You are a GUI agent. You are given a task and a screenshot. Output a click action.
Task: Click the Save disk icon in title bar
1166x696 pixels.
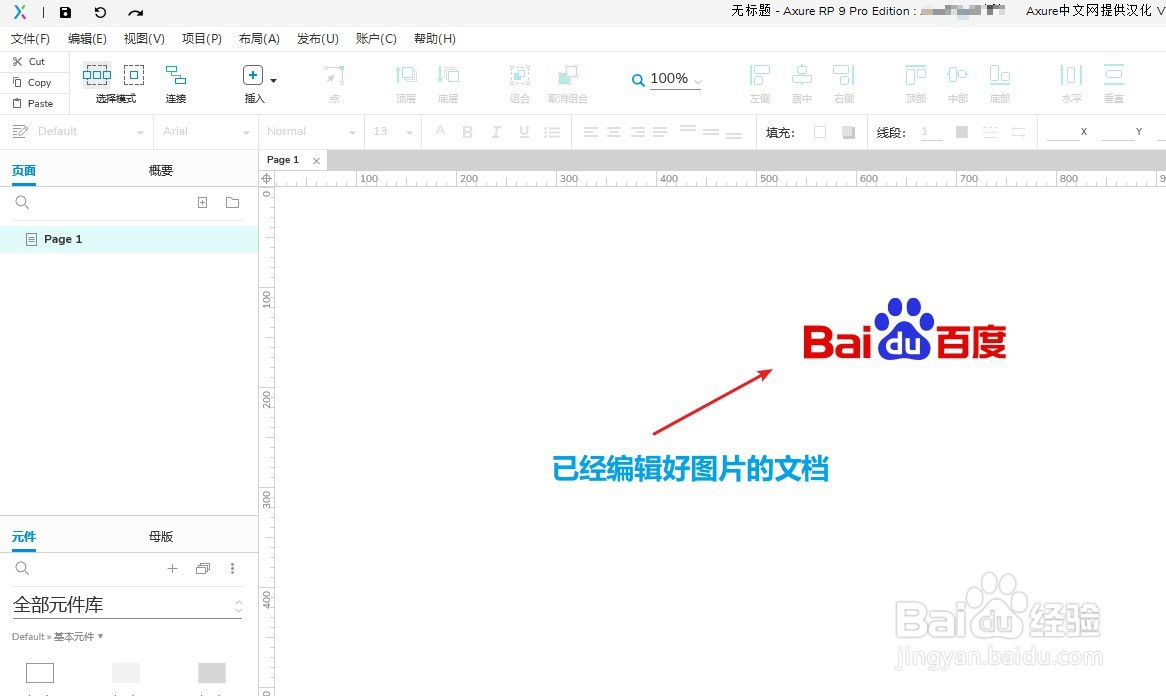(65, 12)
